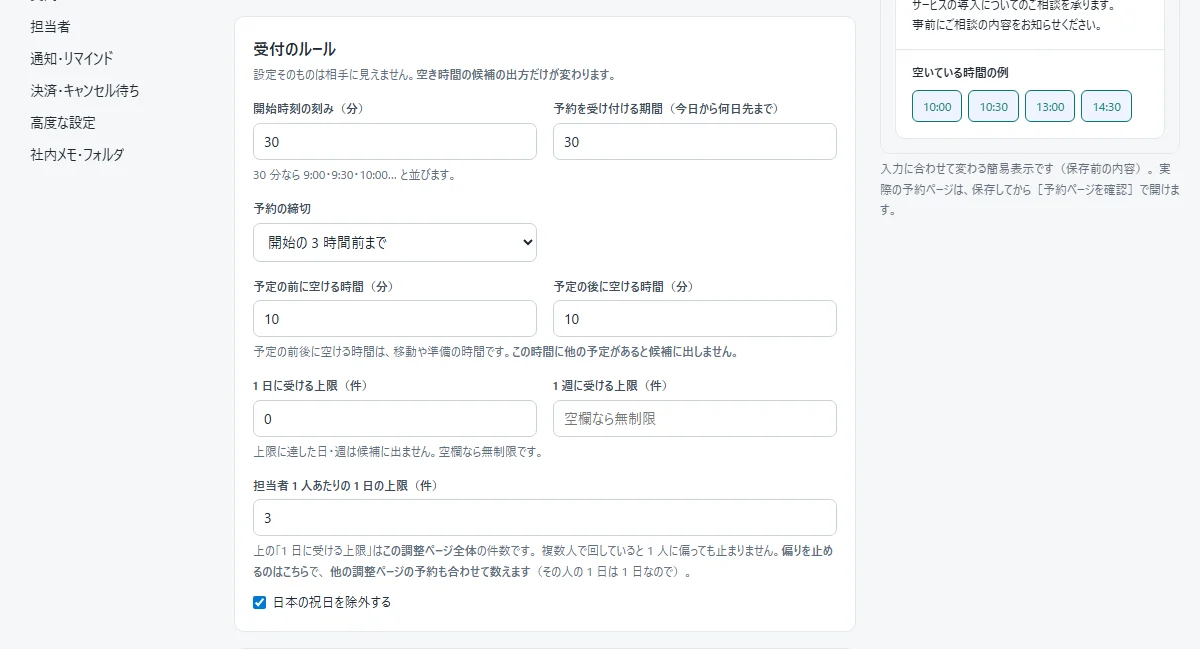Click the 担当者1人あたりの1日の上限 field
The image size is (1200, 649).
545,518
